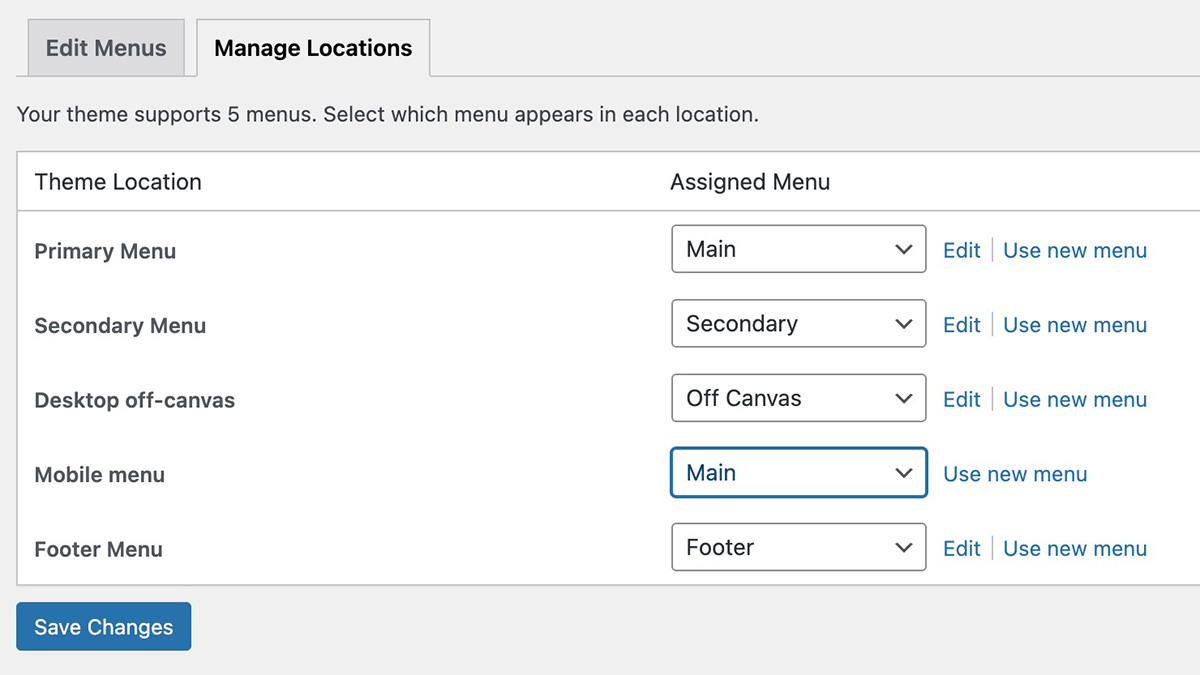Create new menu for Mobile menu location

pos(1015,474)
